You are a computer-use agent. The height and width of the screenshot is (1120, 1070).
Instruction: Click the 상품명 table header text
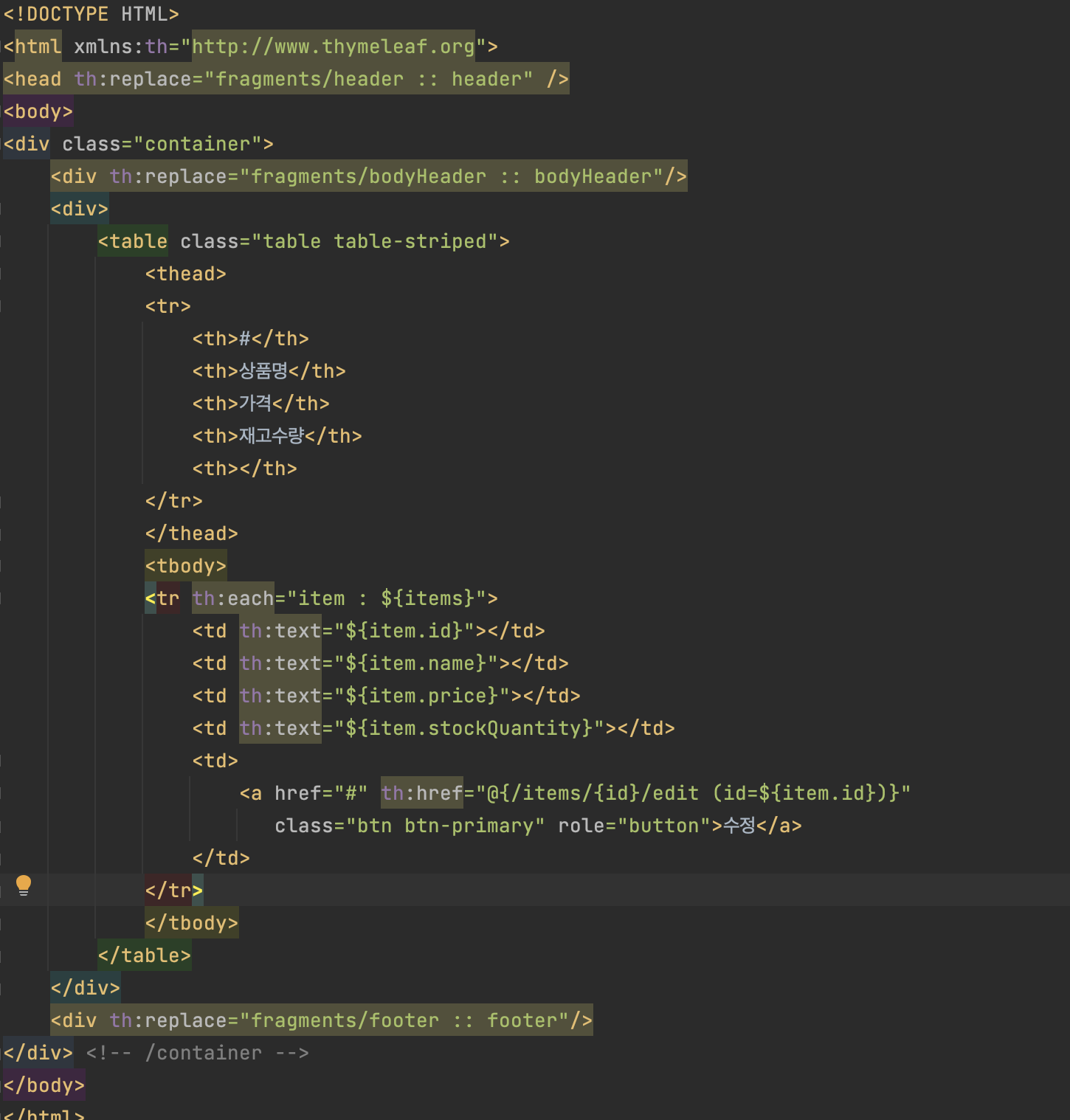tap(263, 371)
